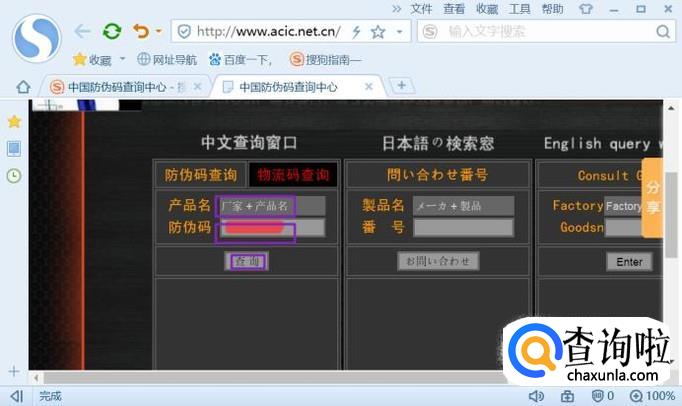Open the 查看 menu
Image resolution: width=682 pixels, height=406 pixels.
(x=454, y=9)
